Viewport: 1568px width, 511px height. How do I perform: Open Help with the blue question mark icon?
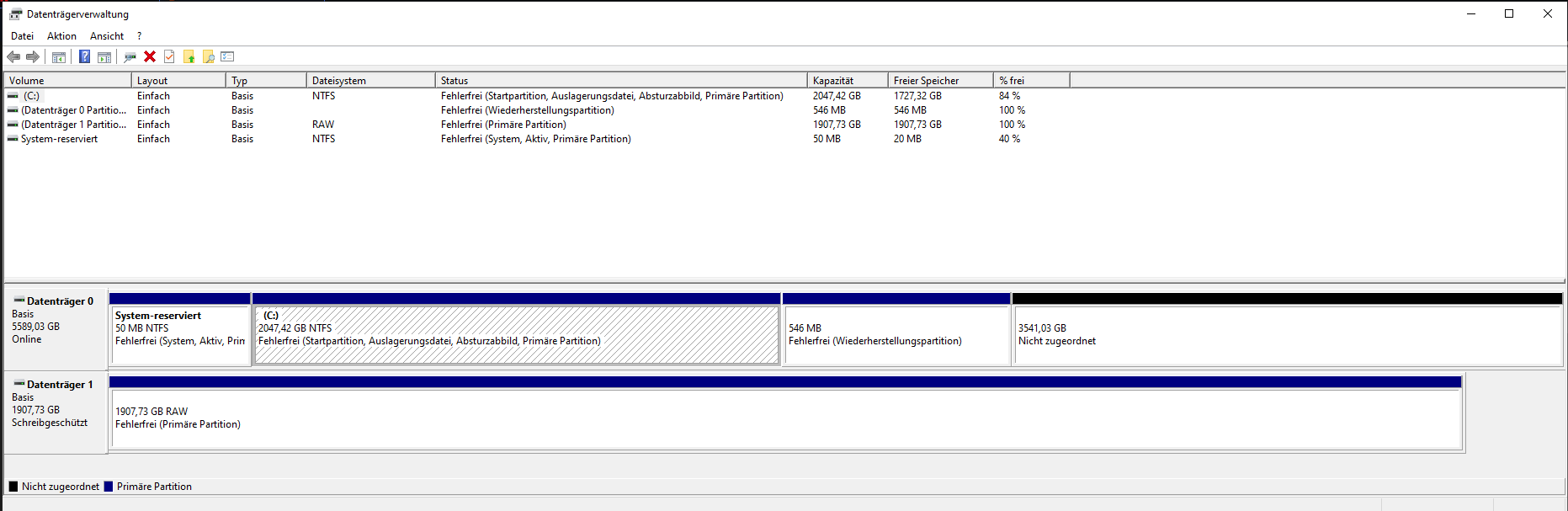85,57
